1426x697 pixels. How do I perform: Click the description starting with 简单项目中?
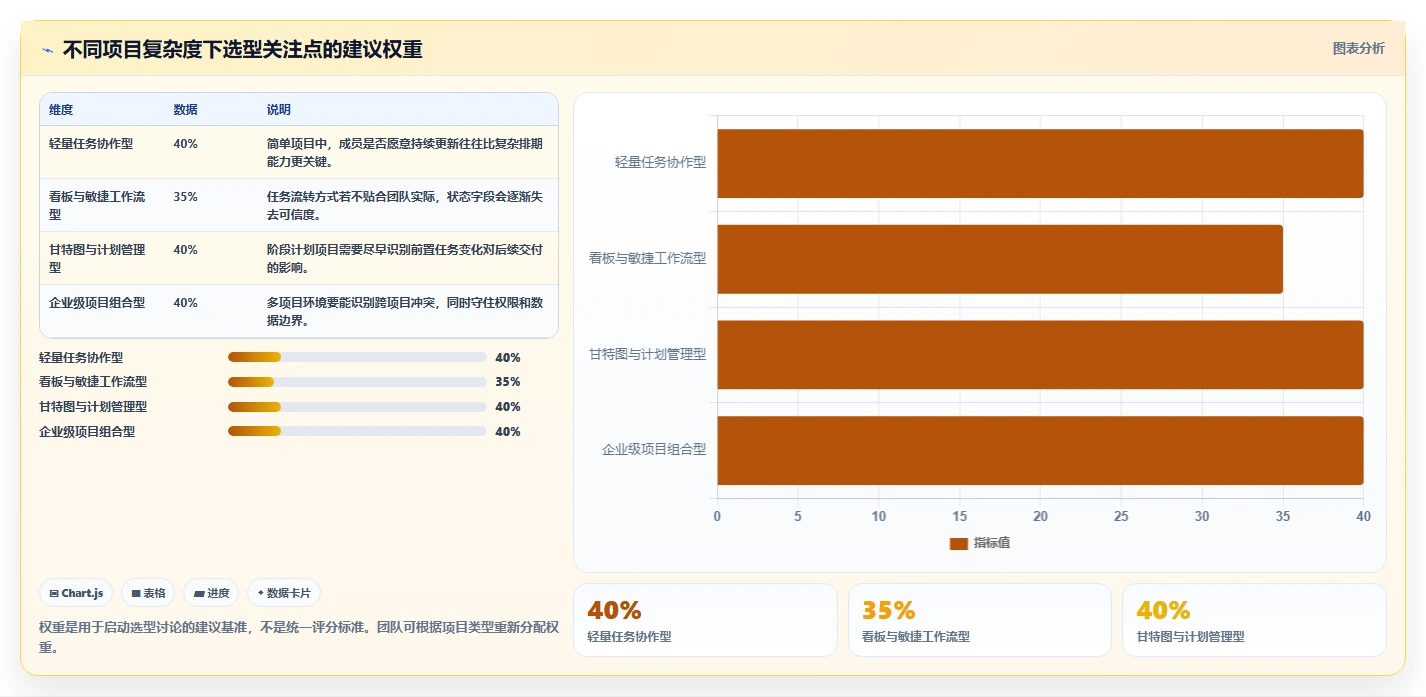pos(405,152)
